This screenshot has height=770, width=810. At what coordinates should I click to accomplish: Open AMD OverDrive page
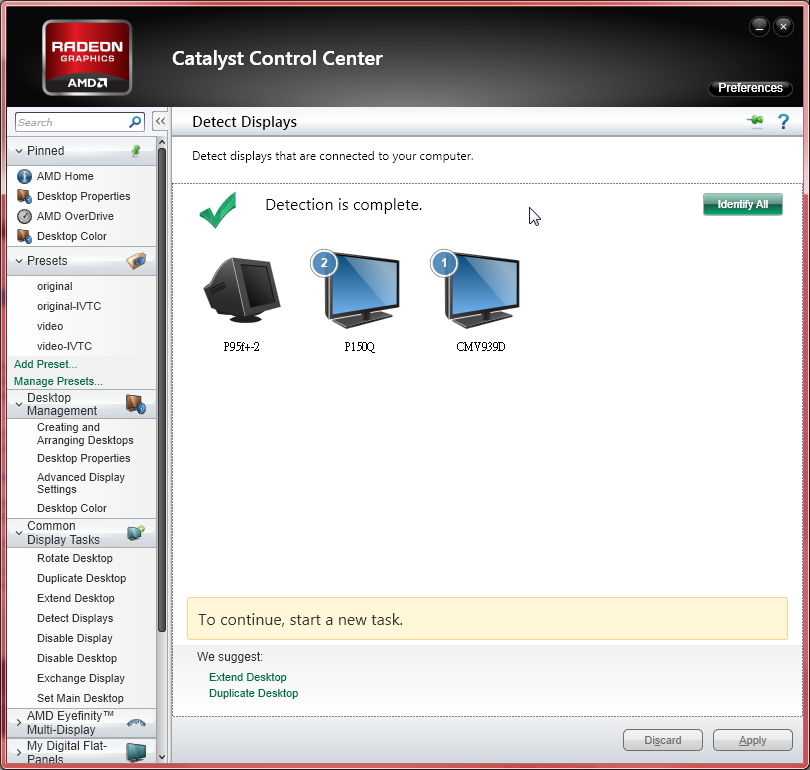(x=75, y=216)
